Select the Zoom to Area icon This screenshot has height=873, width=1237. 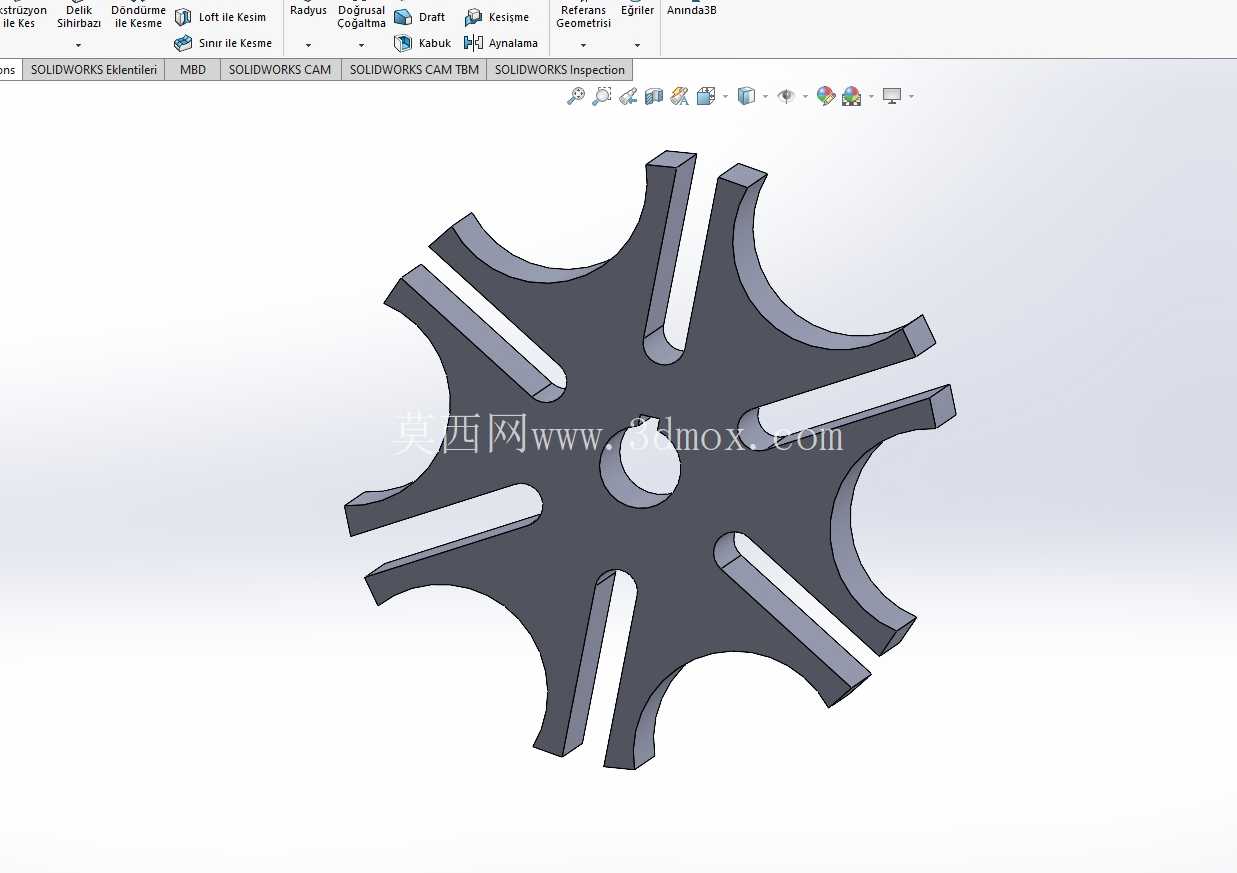tap(601, 96)
